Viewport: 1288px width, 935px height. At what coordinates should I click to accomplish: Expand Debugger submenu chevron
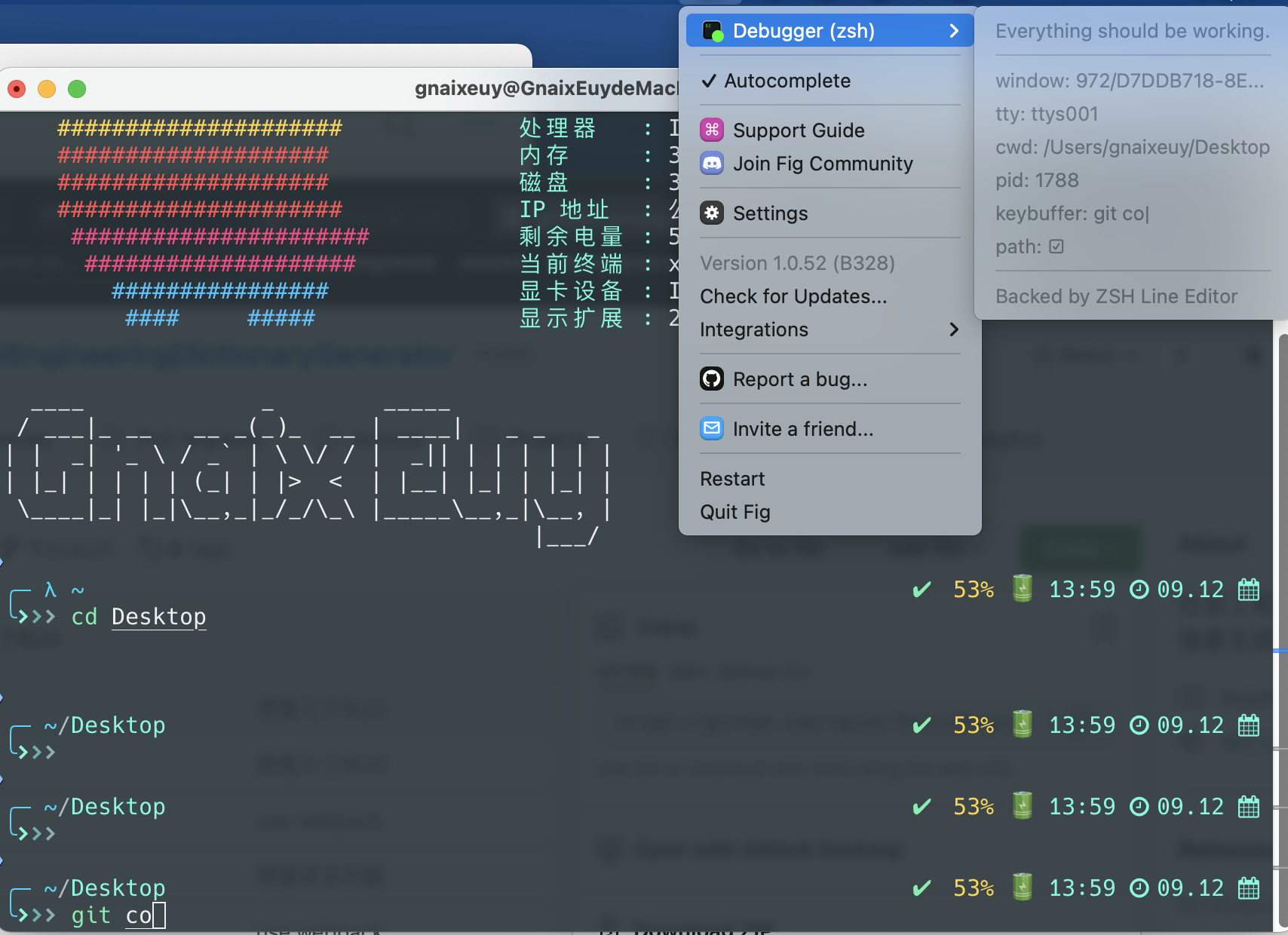coord(954,31)
